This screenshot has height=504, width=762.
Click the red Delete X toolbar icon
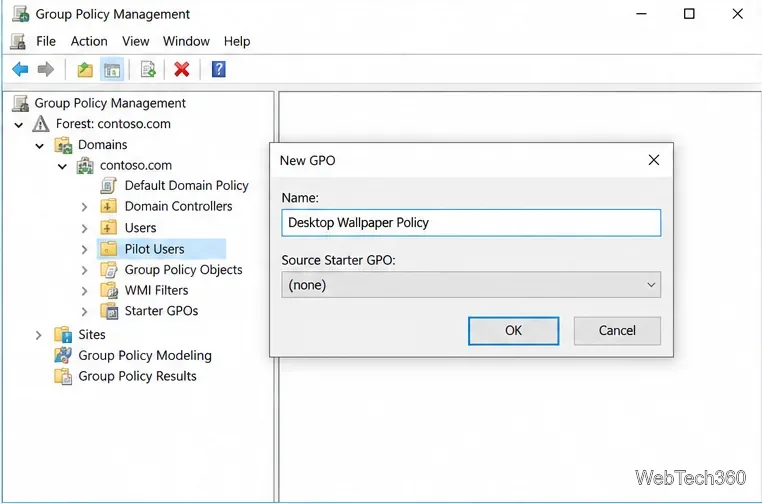tap(182, 70)
